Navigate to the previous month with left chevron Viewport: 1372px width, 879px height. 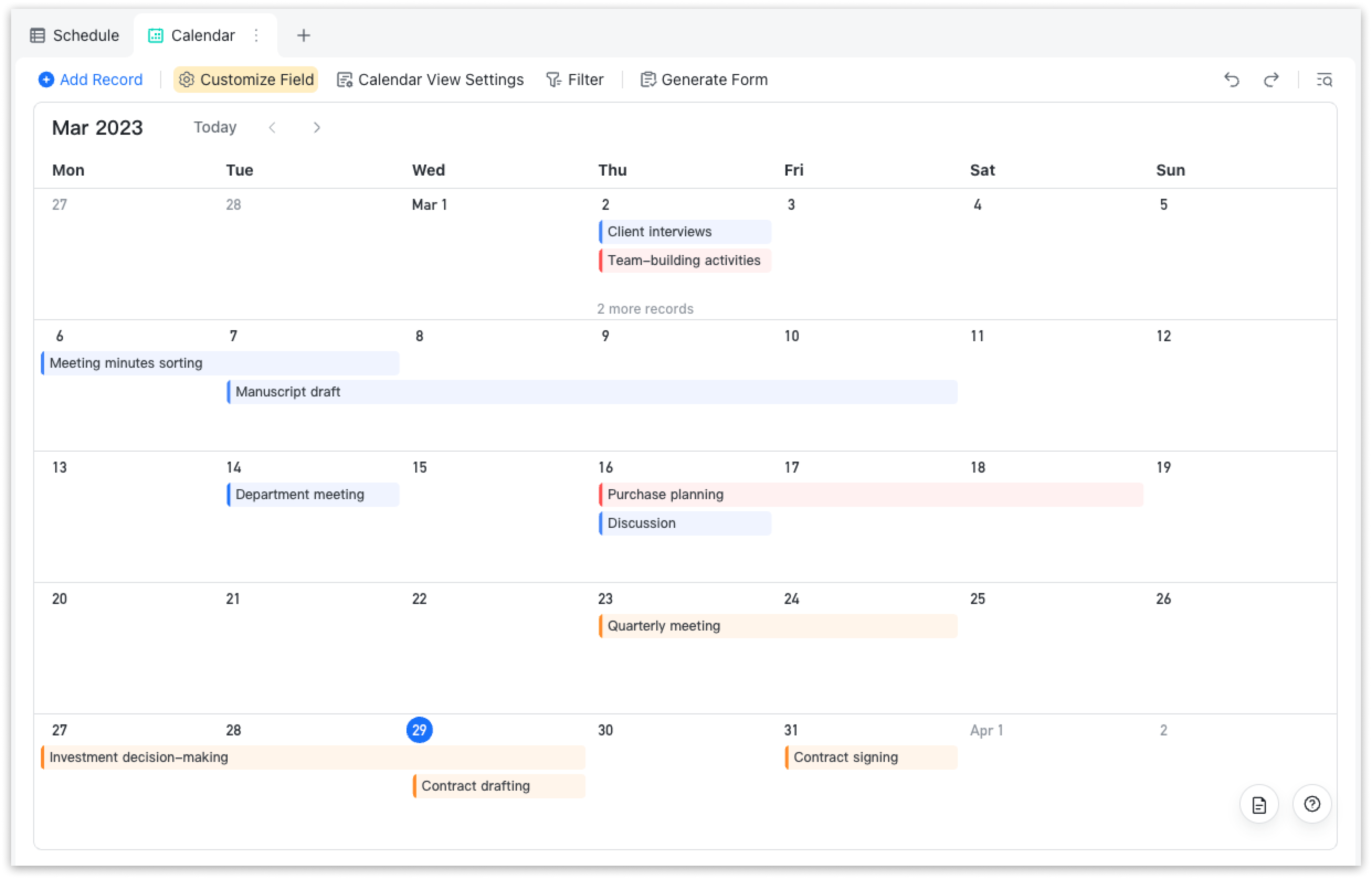click(x=273, y=127)
